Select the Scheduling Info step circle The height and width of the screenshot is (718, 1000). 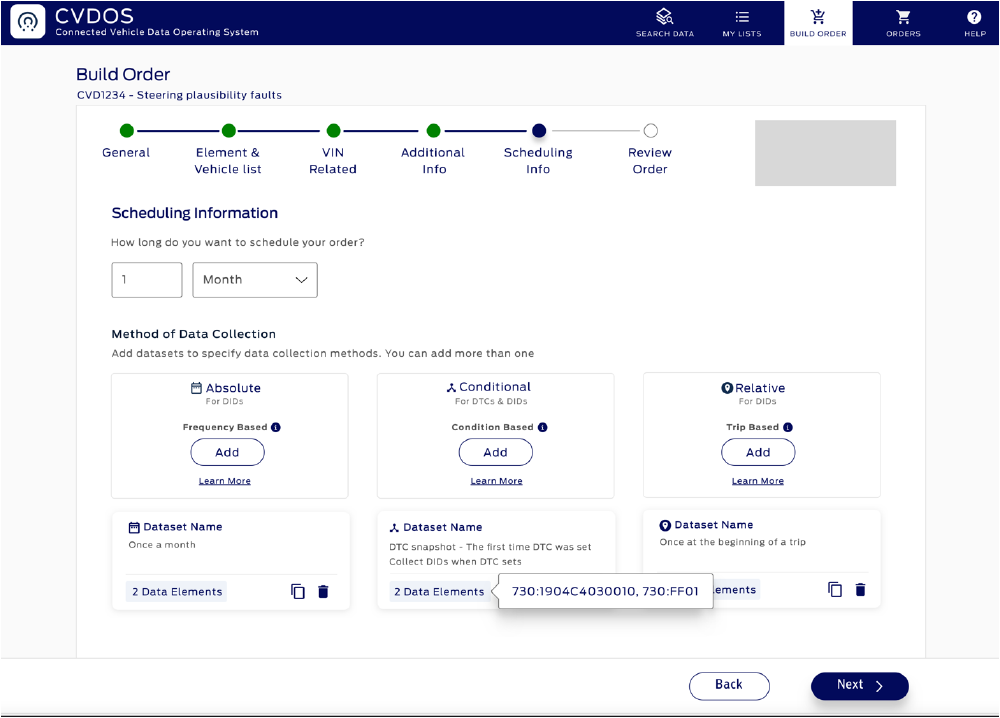tap(539, 131)
